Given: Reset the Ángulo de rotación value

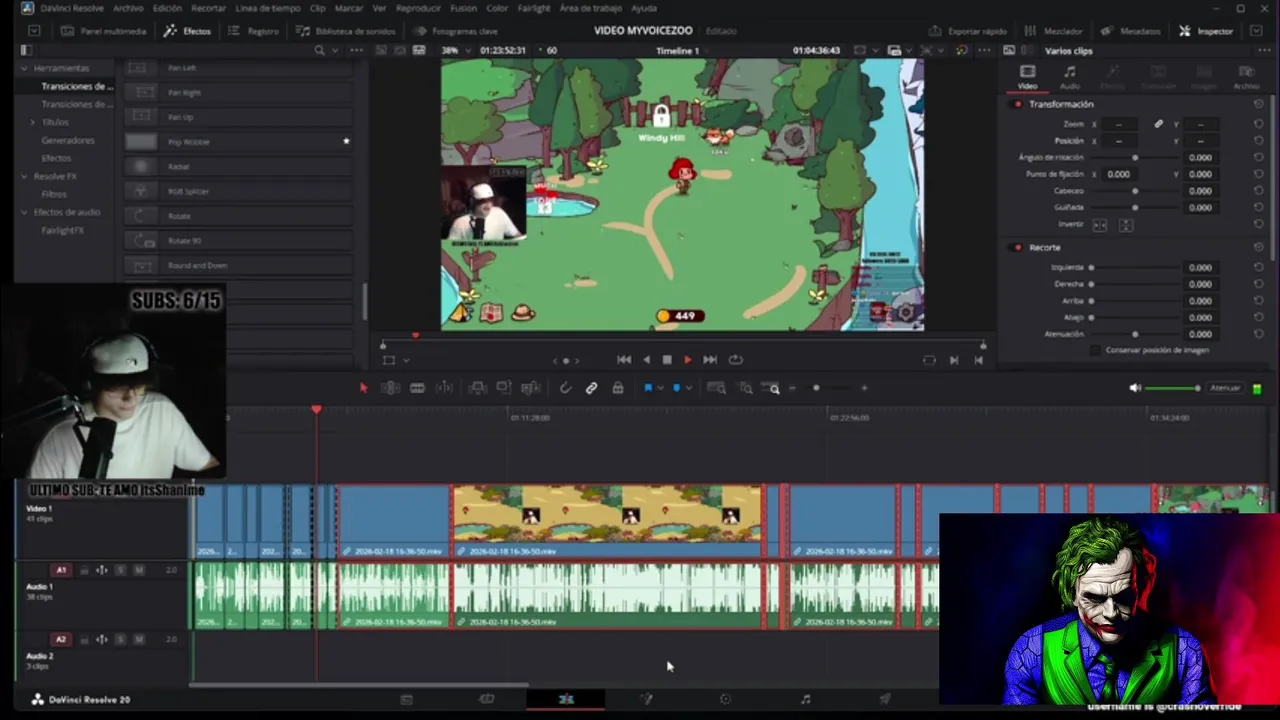Looking at the screenshot, I should pyautogui.click(x=1258, y=157).
